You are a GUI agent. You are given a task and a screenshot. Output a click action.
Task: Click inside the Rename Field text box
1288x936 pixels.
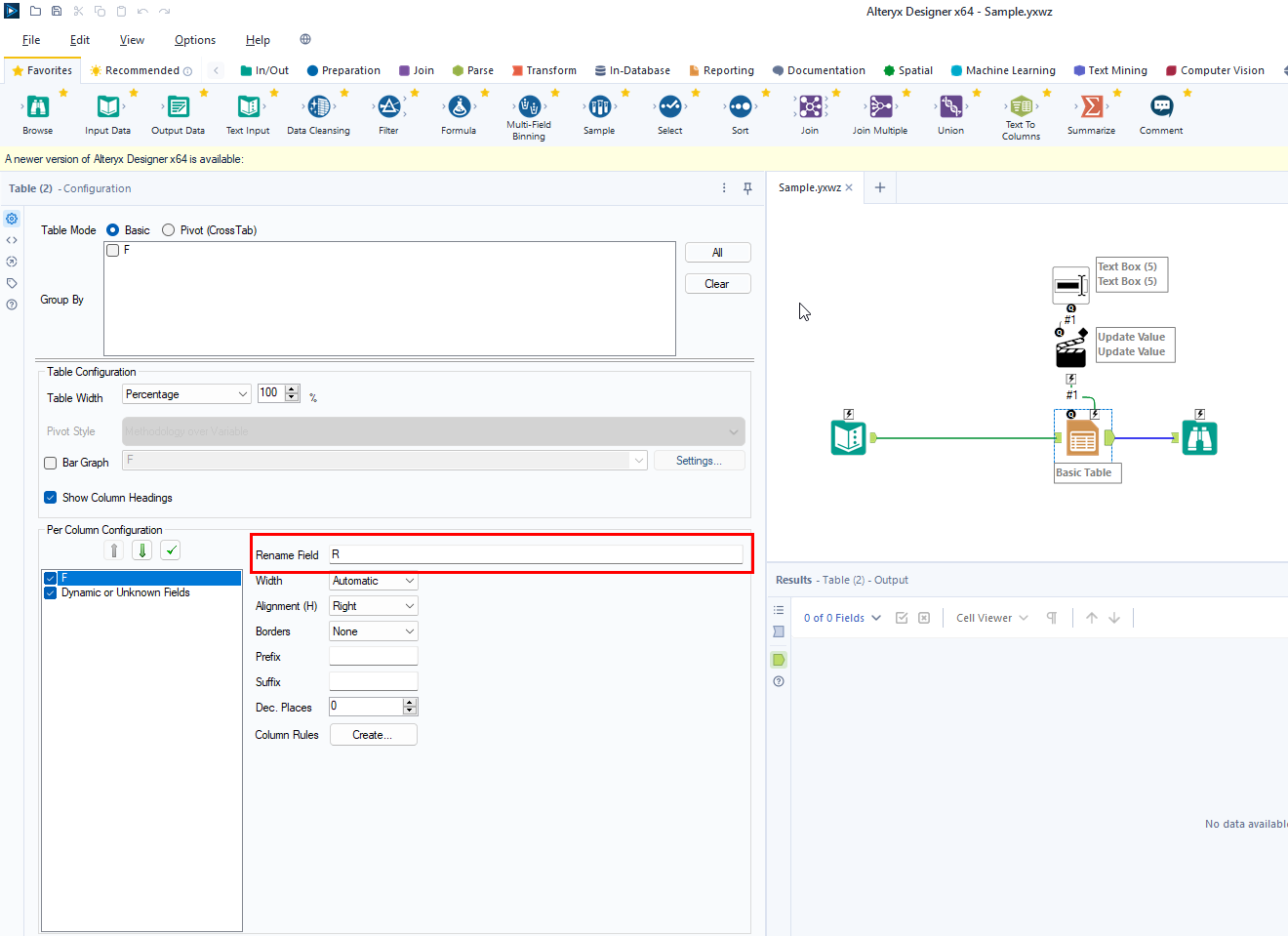[537, 553]
